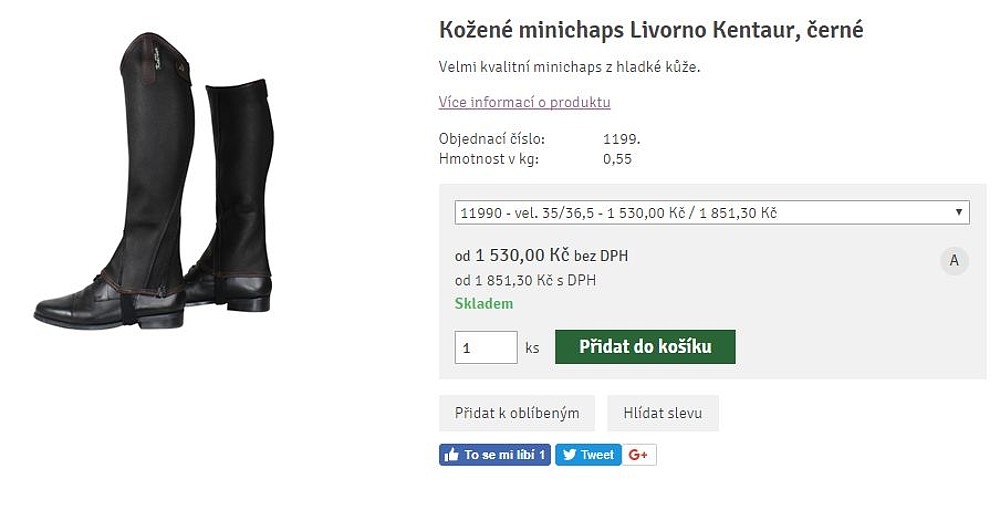Screen dimensions: 1000x510
Task: Click the Twitter bird icon
Action: pyautogui.click(x=569, y=455)
